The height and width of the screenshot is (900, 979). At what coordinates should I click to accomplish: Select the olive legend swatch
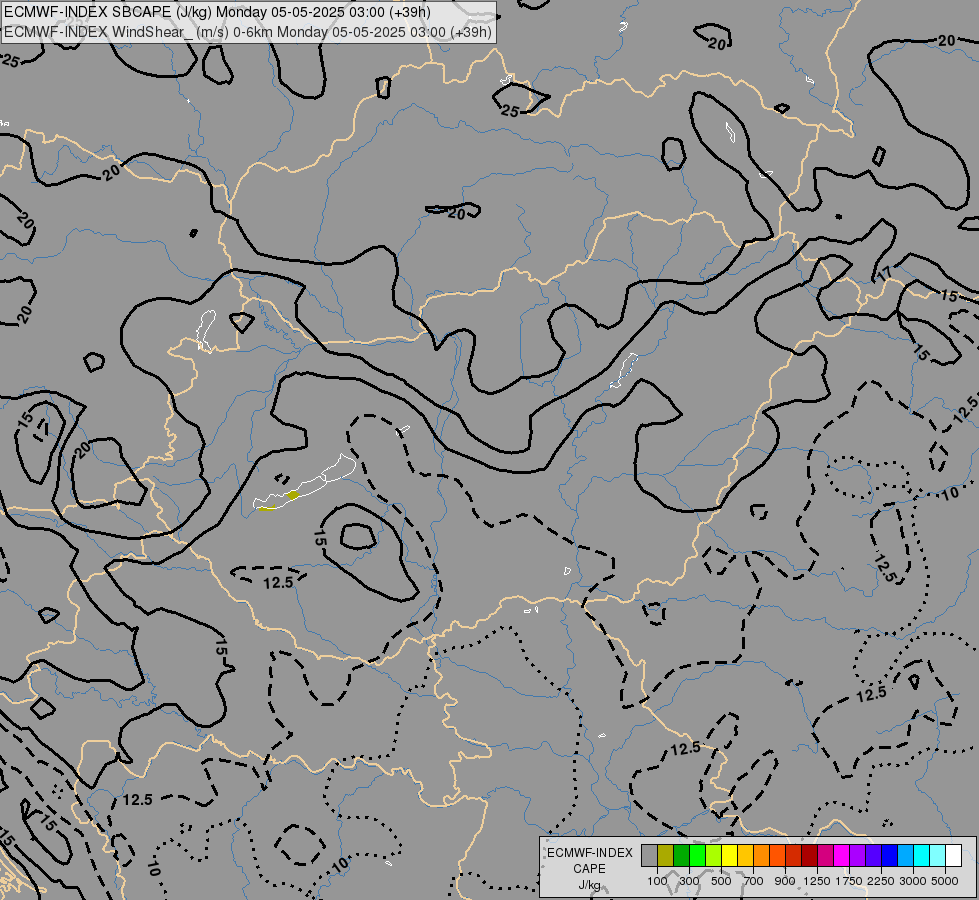666,856
